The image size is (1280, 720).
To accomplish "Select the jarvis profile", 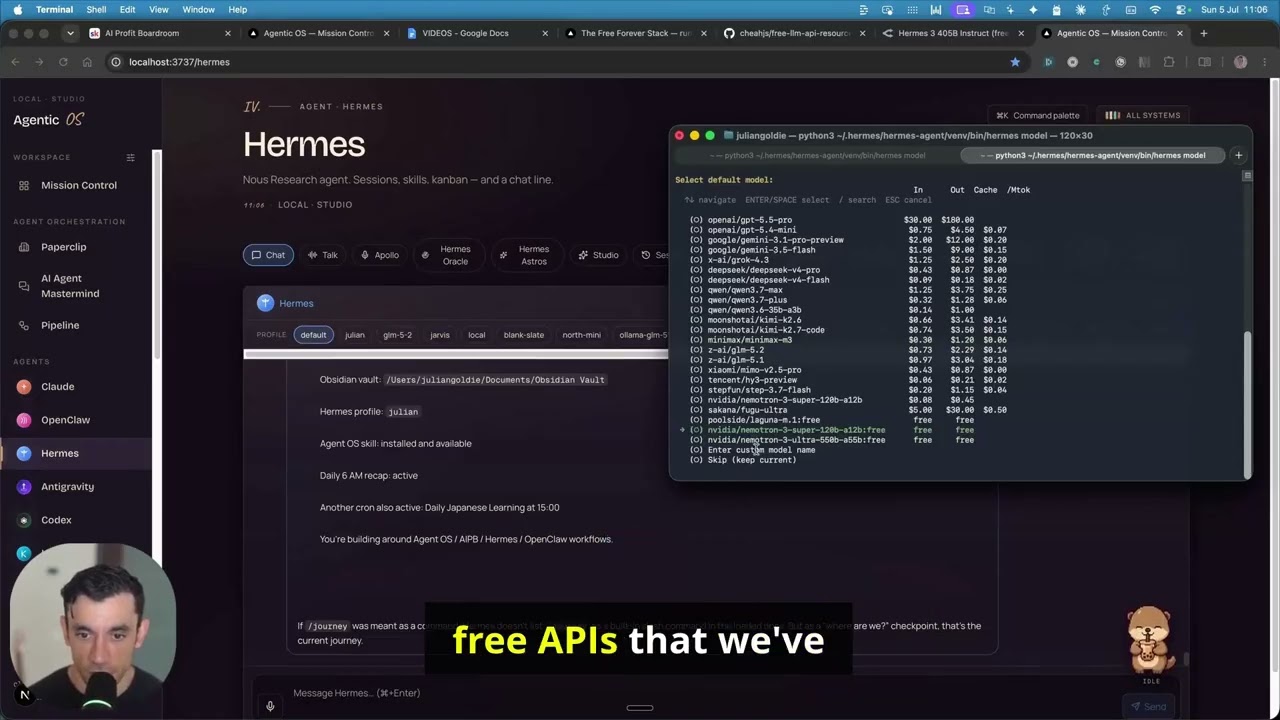I will [x=440, y=335].
